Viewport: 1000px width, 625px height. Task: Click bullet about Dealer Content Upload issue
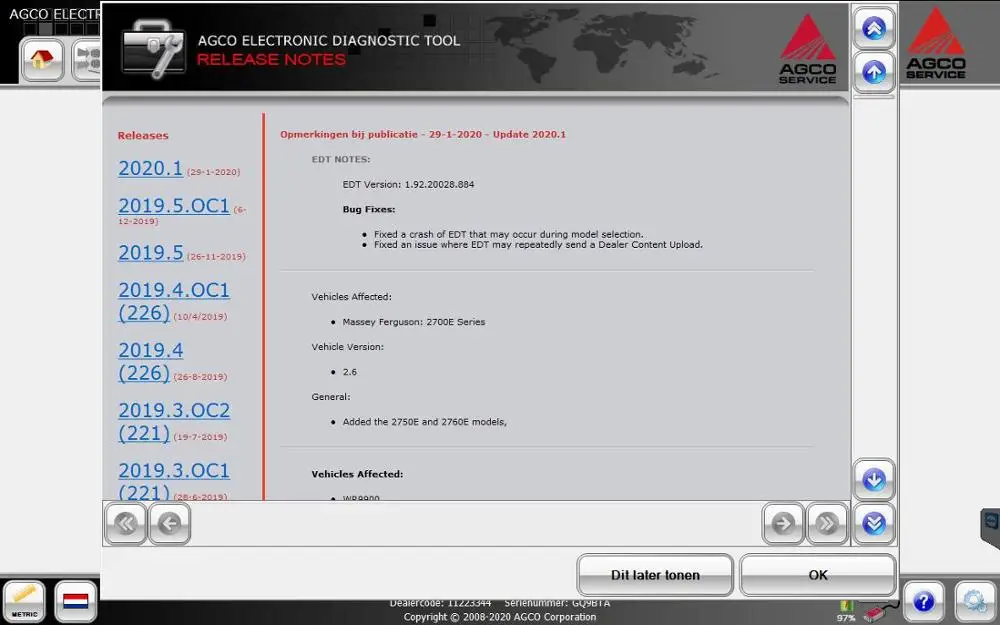pyautogui.click(x=538, y=244)
